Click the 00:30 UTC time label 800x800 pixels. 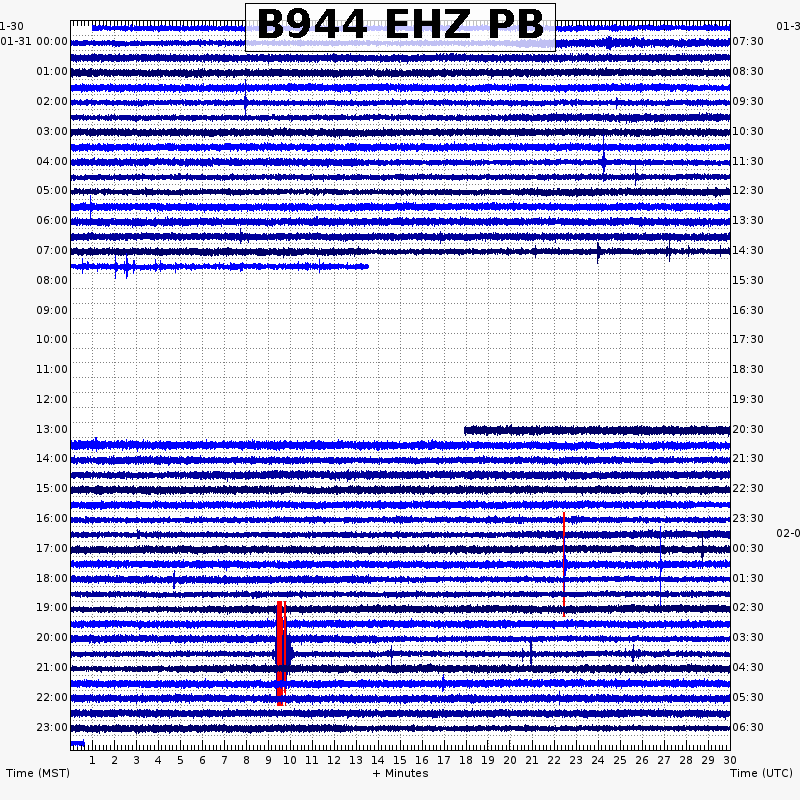tap(748, 548)
